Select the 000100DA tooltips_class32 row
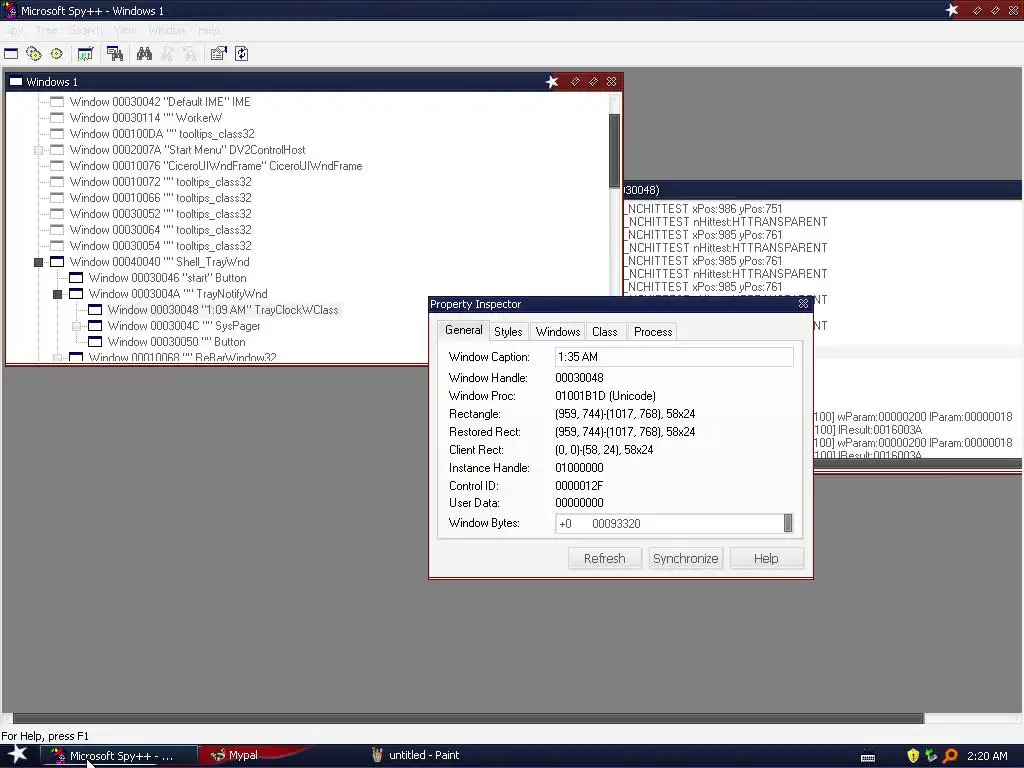1024x768 pixels. [162, 134]
